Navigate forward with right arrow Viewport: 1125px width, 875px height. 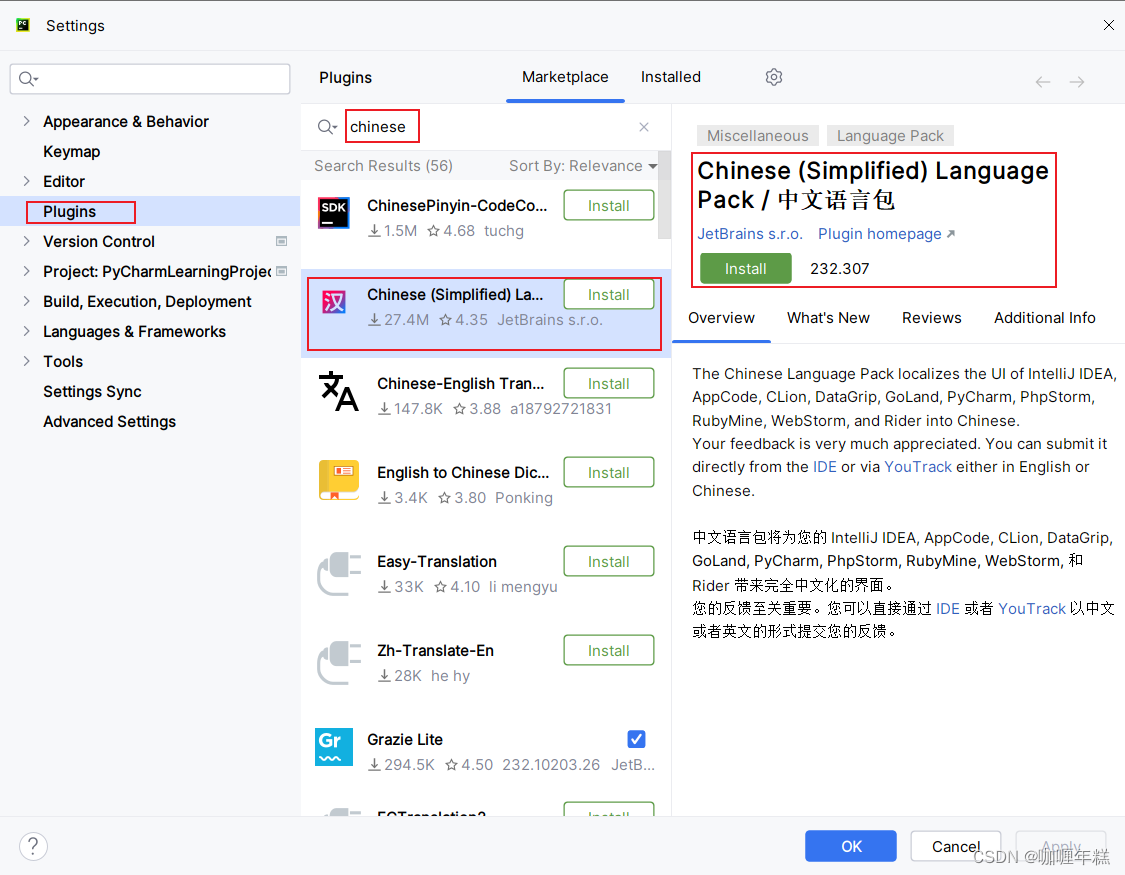(1077, 82)
